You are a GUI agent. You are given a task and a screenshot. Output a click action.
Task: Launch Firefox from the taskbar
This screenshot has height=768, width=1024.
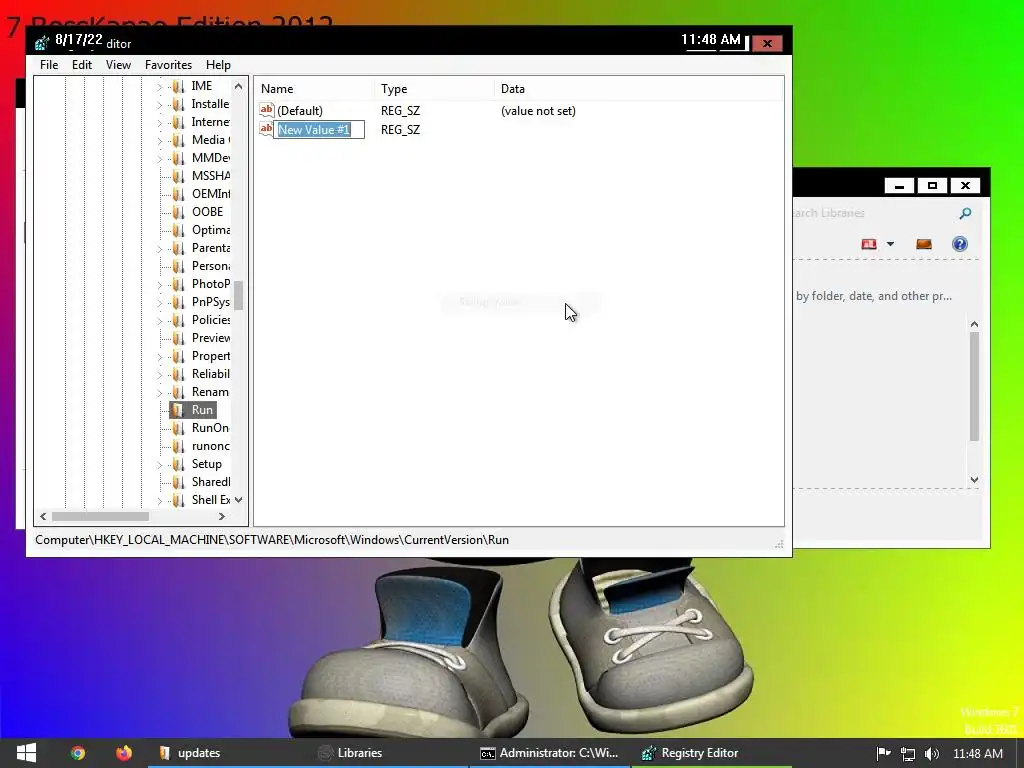(123, 753)
